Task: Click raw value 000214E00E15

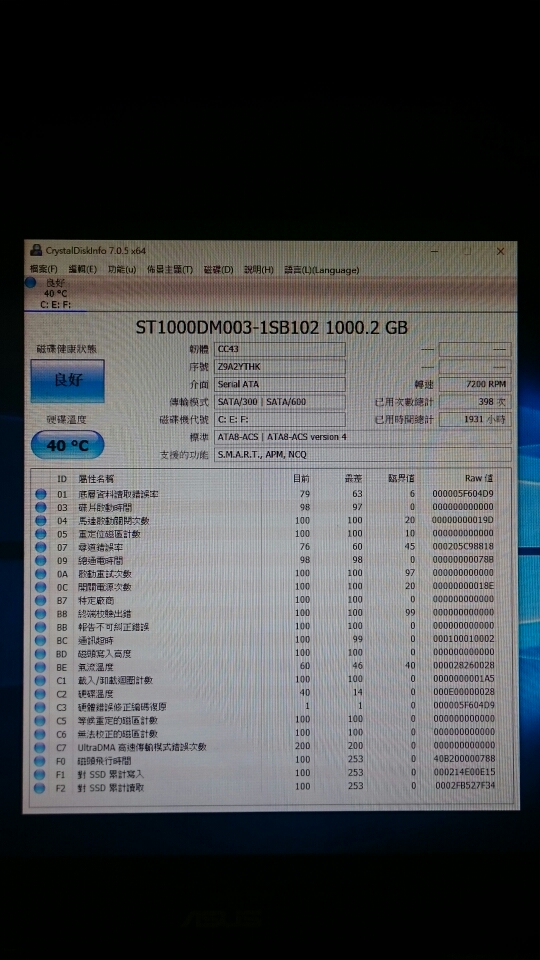Action: tap(463, 774)
